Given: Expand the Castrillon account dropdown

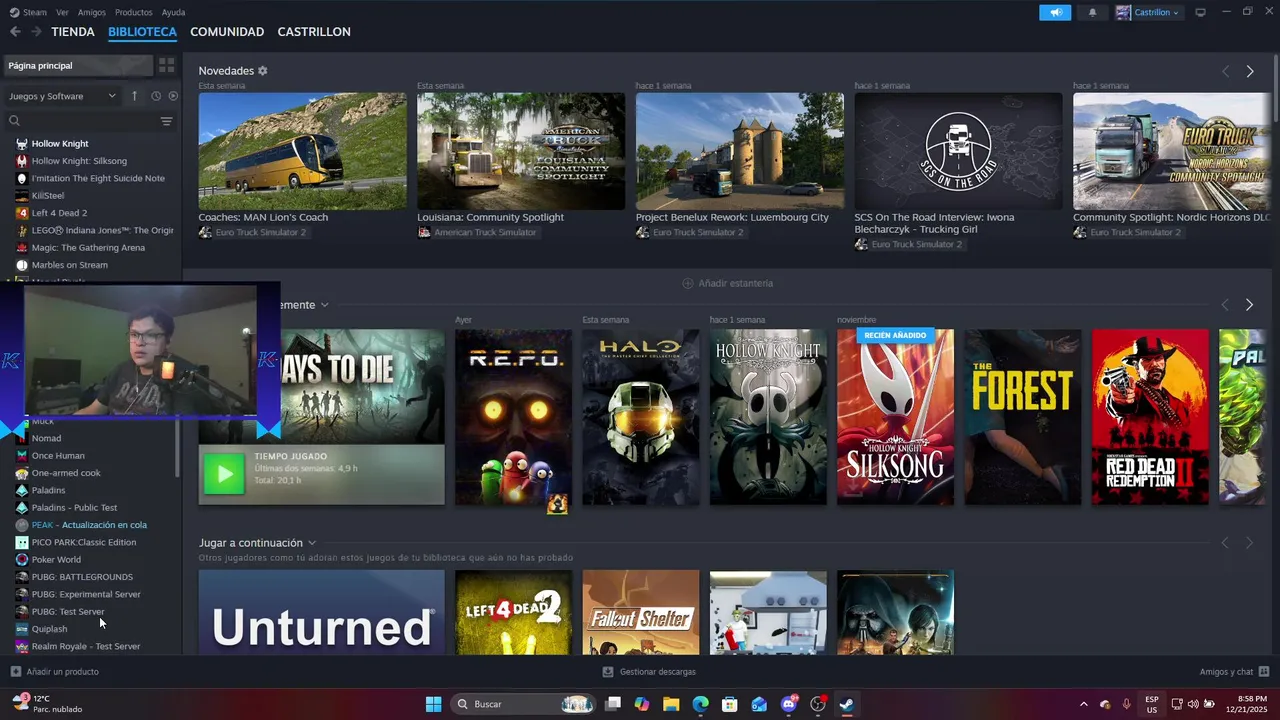Looking at the screenshot, I should [1147, 12].
